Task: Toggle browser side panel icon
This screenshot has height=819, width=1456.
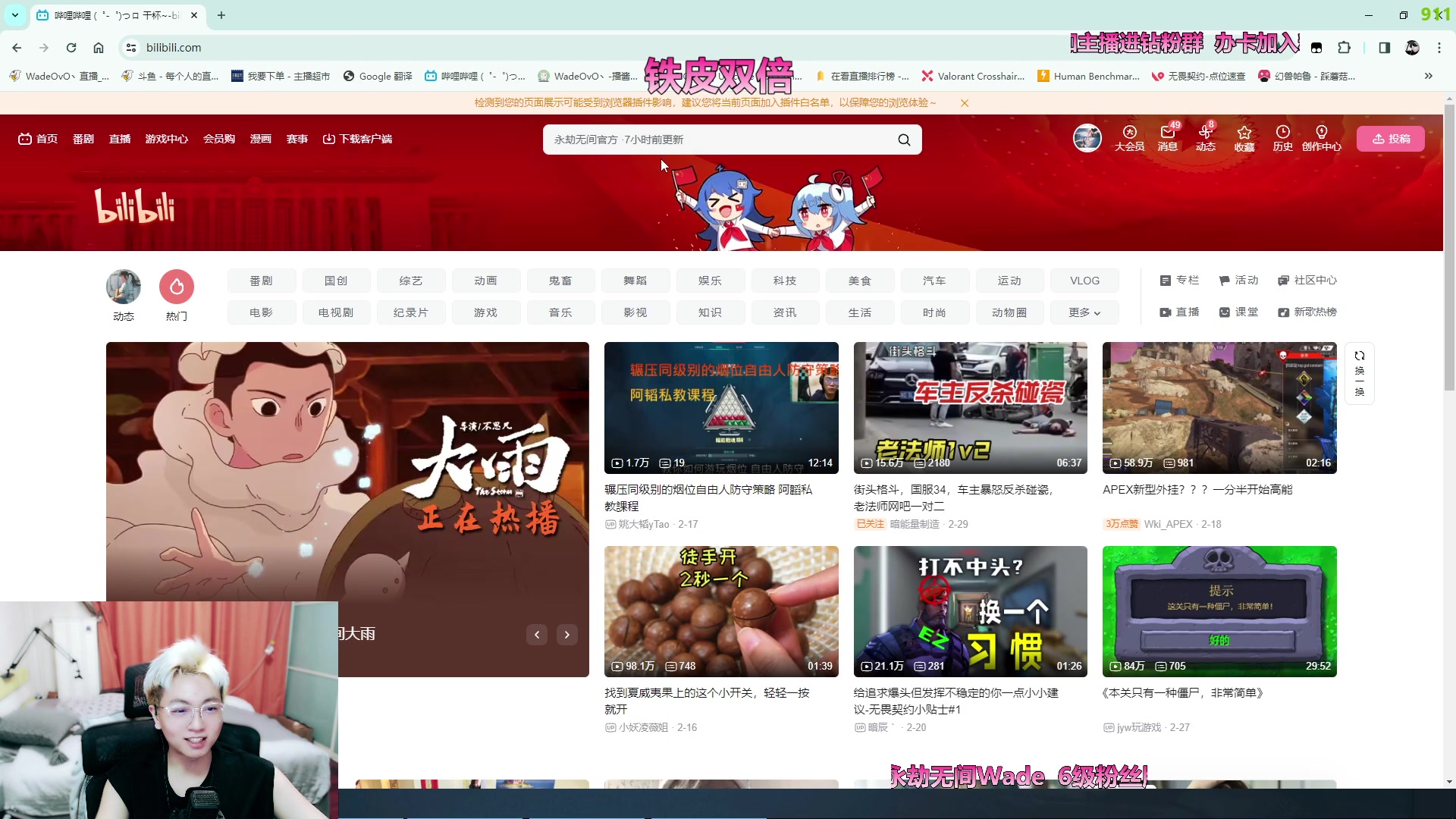Action: tap(1384, 48)
